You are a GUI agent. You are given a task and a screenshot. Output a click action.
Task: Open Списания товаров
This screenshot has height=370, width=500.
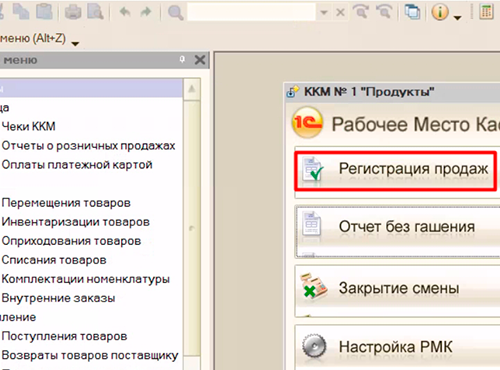point(54,260)
